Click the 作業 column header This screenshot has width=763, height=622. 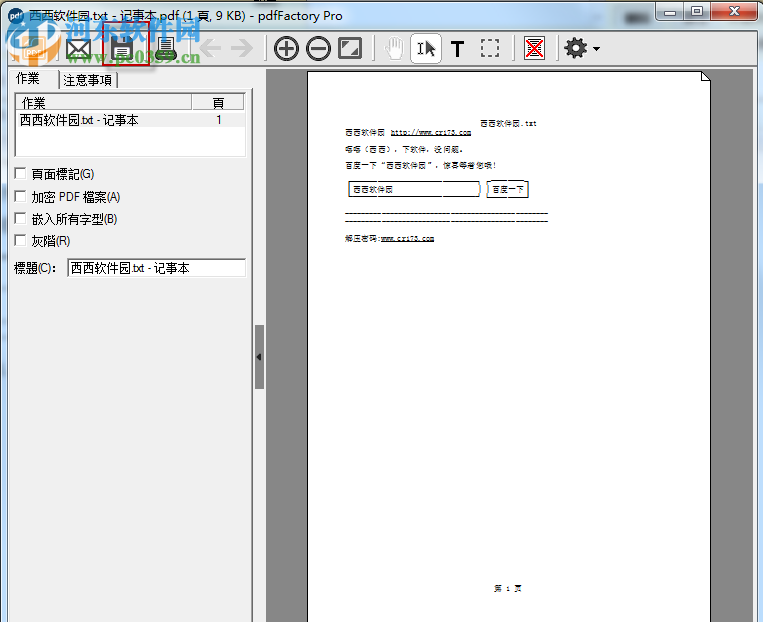tap(104, 102)
